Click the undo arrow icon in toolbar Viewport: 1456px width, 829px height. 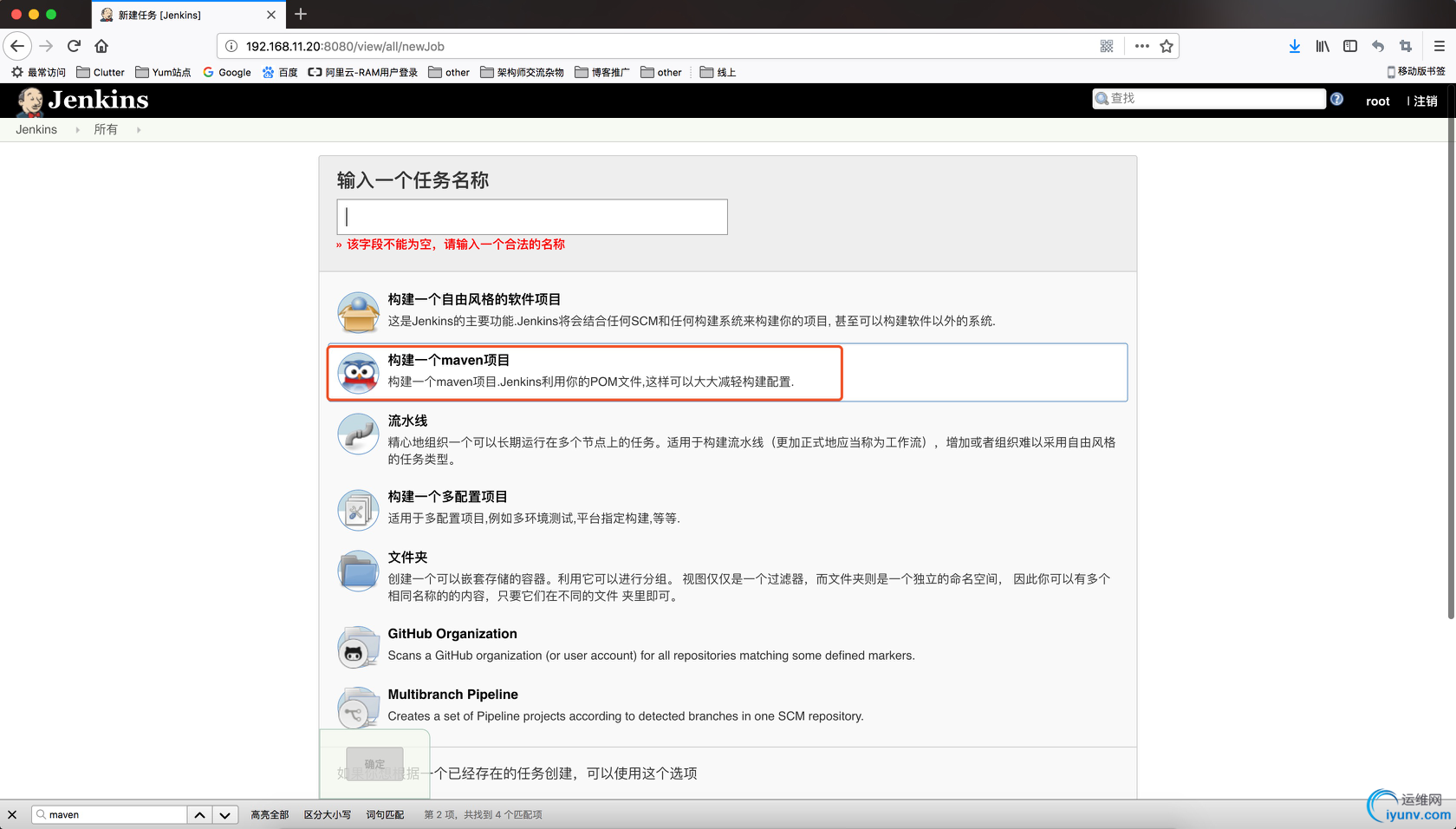pos(1378,46)
